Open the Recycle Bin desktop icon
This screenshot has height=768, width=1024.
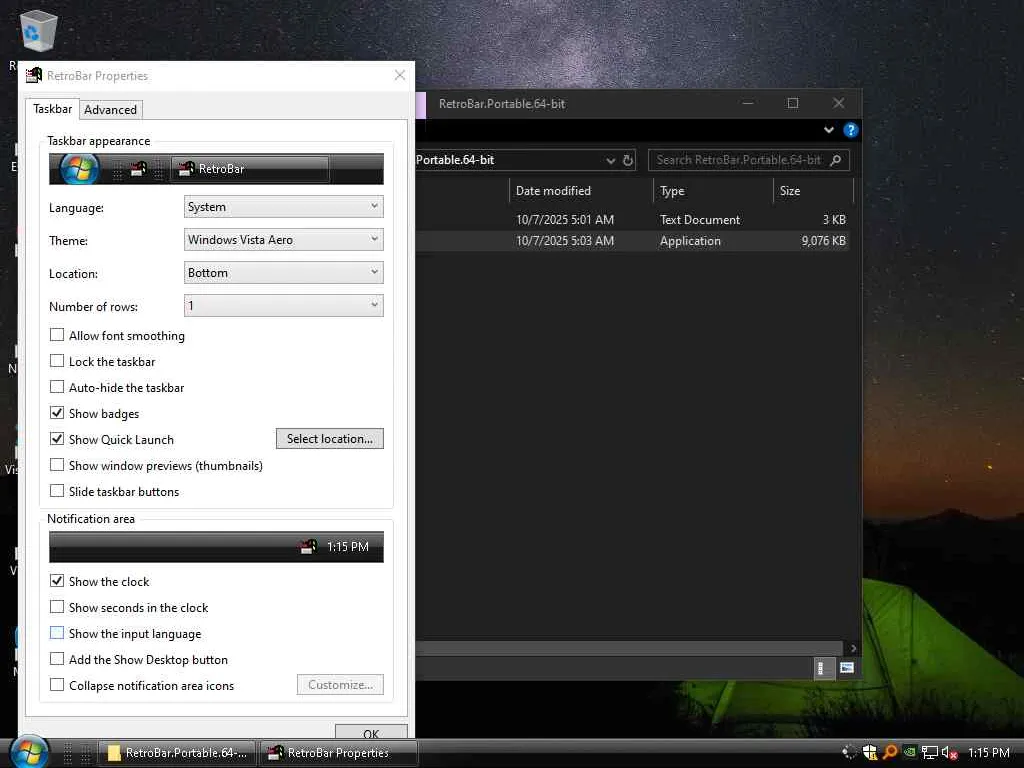39,31
